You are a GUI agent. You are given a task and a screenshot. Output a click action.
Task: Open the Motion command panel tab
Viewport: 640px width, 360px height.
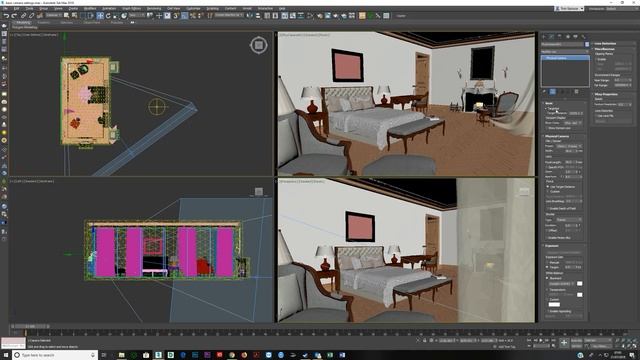click(568, 36)
